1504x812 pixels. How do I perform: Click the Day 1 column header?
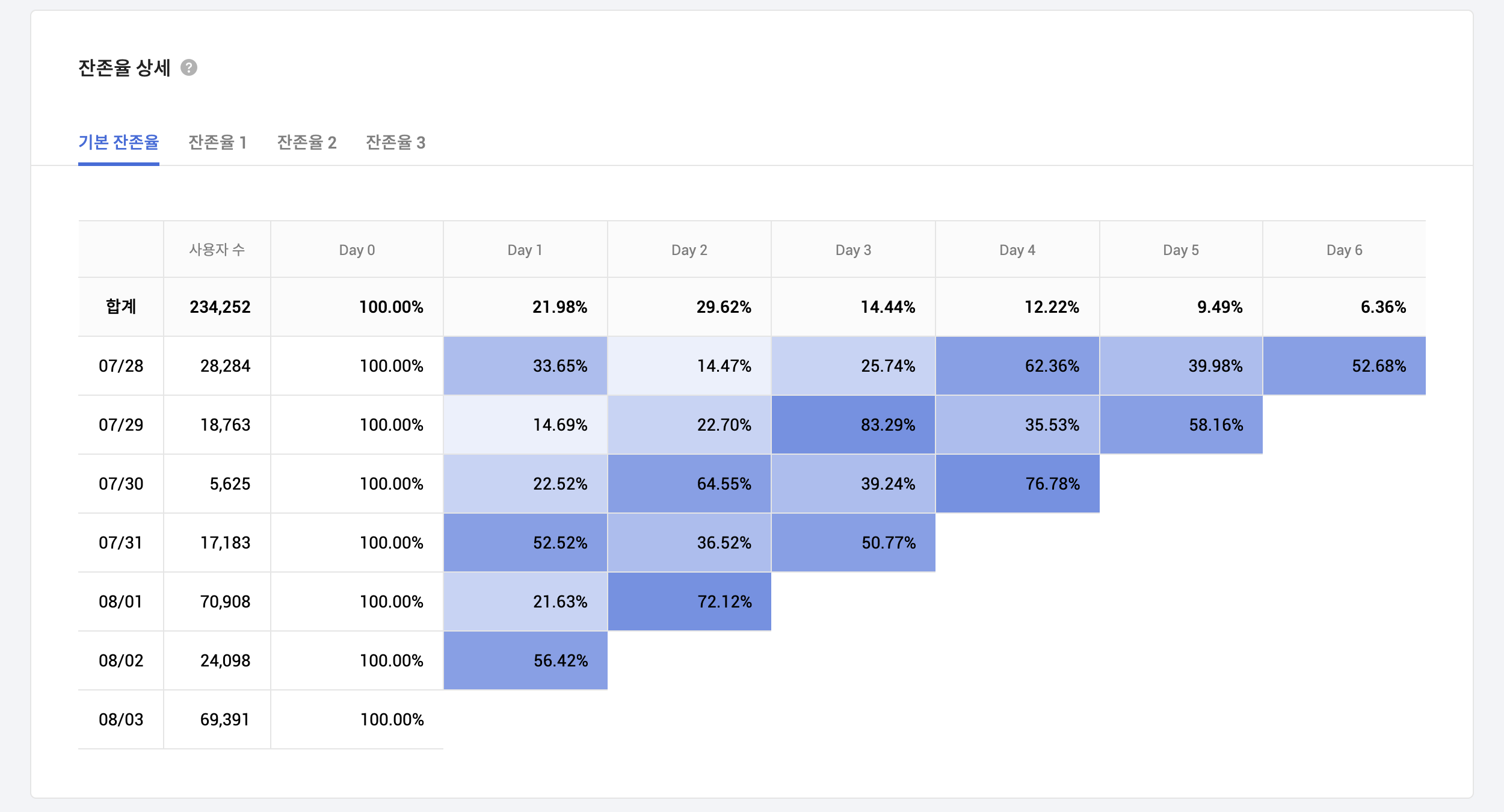coord(525,250)
